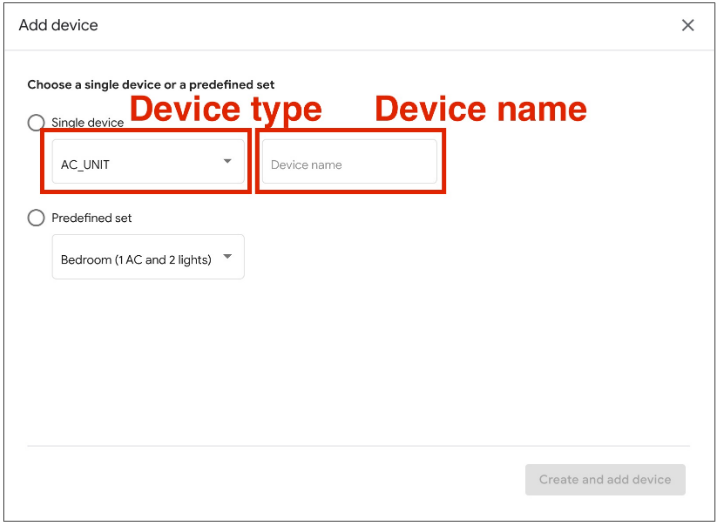Click the 'Bedroom (1 AC and 2 lights)' text
The image size is (716, 523).
136,260
